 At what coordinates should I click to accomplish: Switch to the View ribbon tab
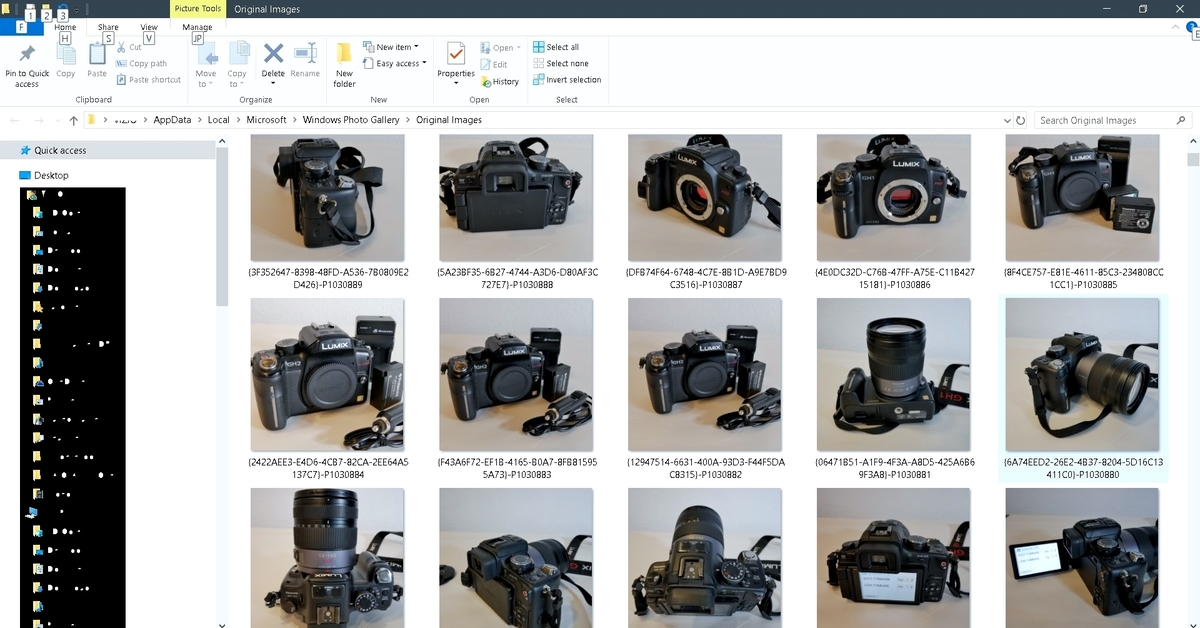149,27
